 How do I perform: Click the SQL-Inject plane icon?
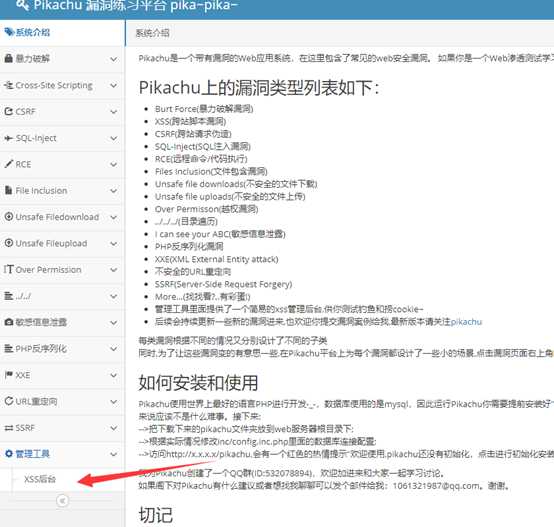tap(8, 138)
